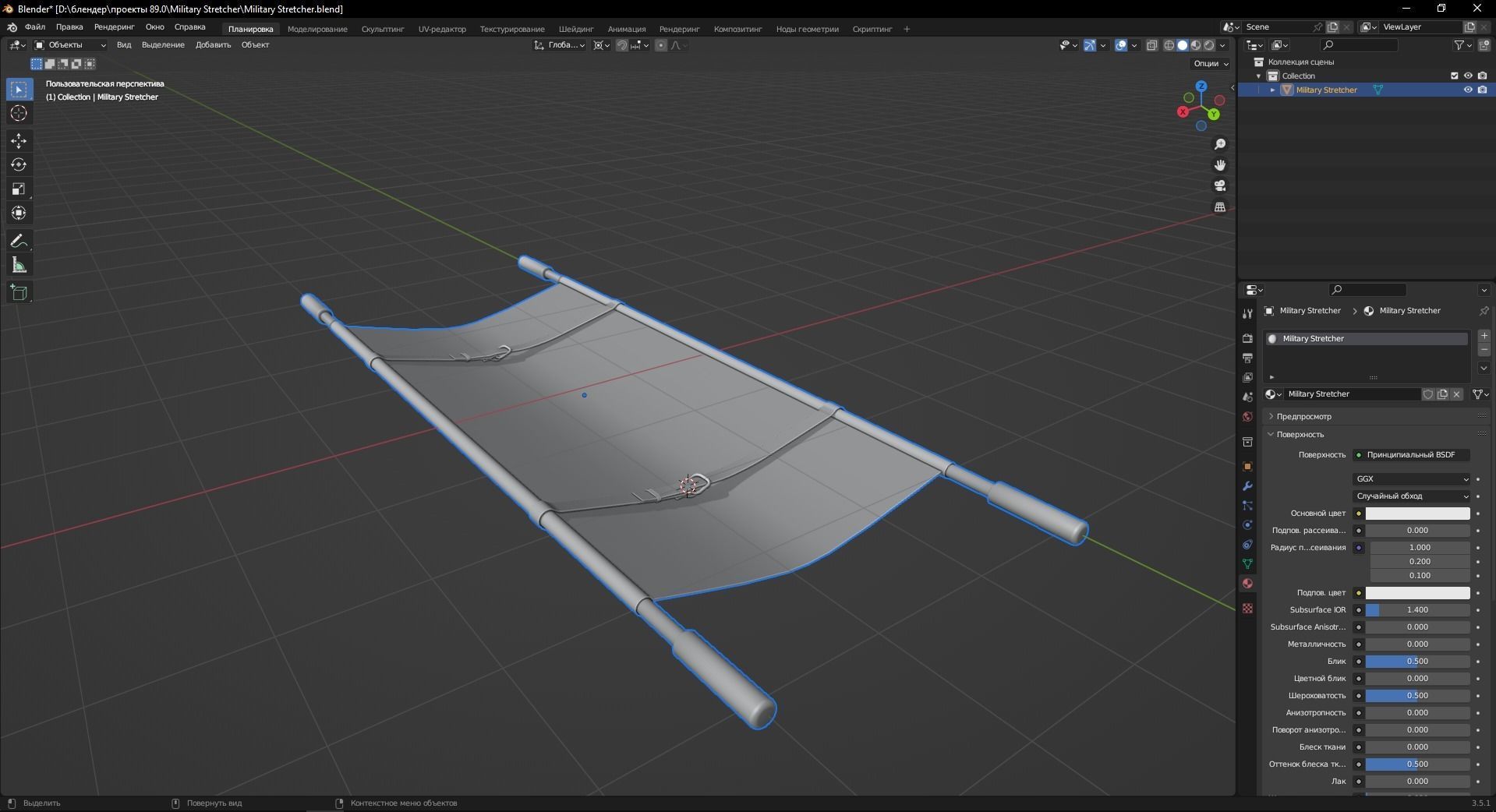Select the Annotate pencil tool
The height and width of the screenshot is (812, 1496).
click(x=19, y=242)
